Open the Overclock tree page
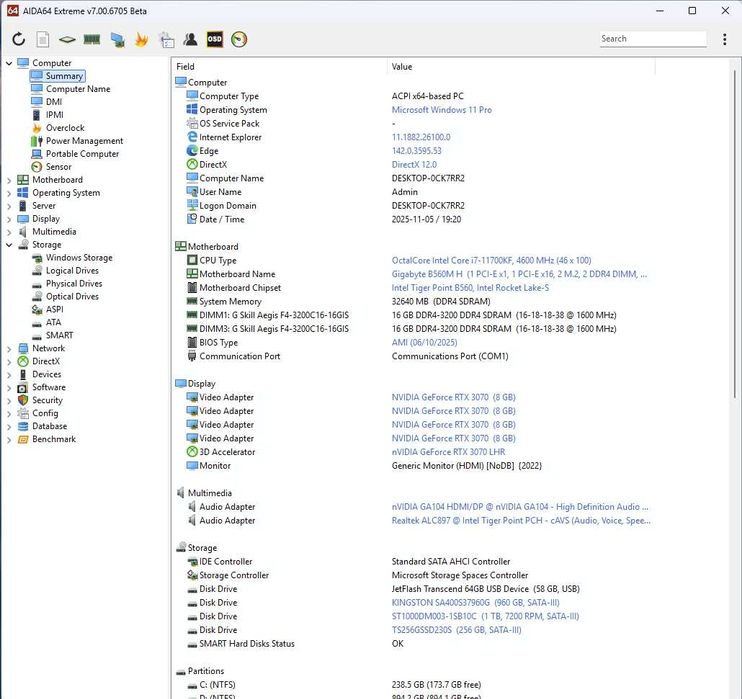Screen dimensions: 742x699 (65, 128)
